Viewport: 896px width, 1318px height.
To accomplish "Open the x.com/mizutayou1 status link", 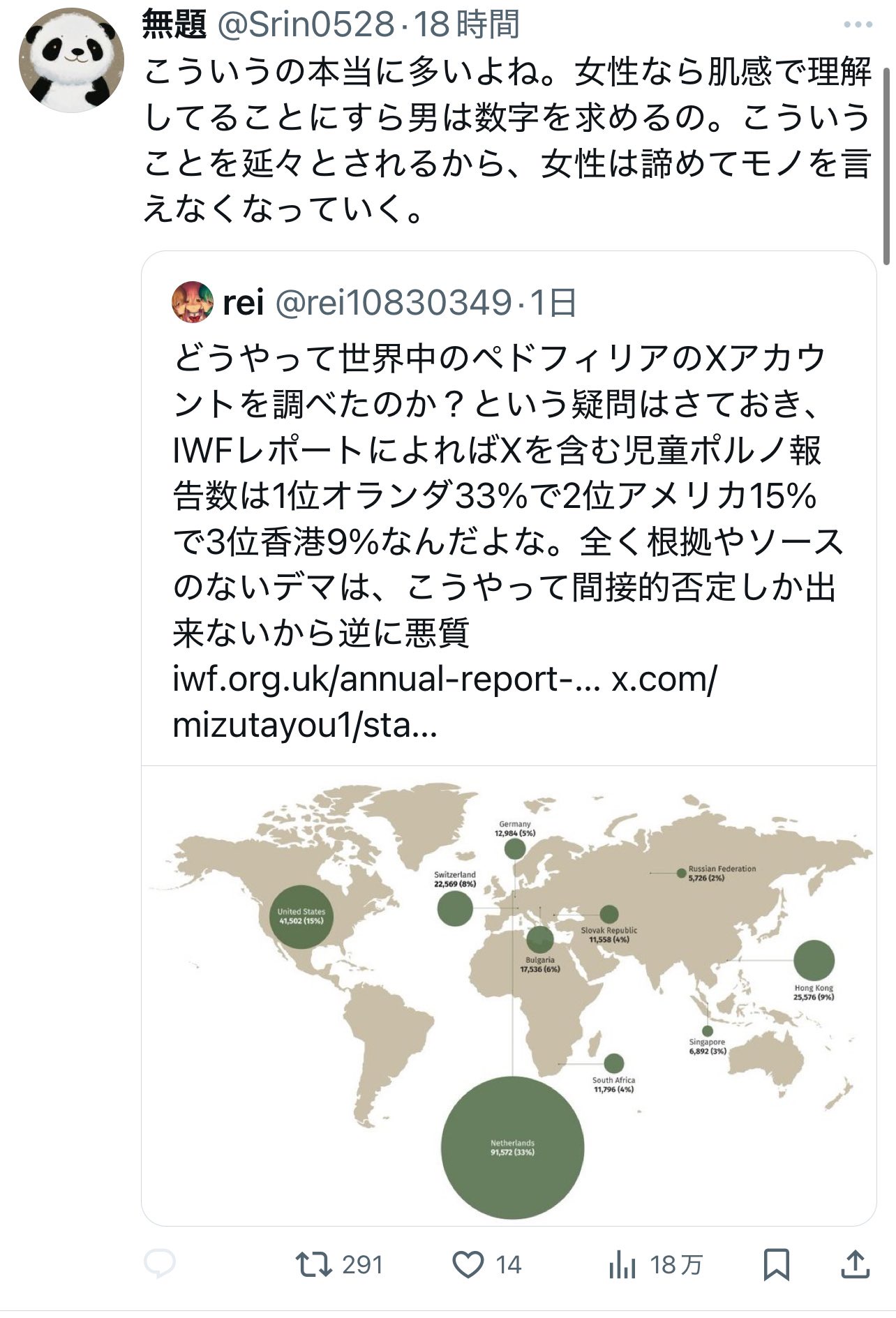I will click(x=663, y=678).
